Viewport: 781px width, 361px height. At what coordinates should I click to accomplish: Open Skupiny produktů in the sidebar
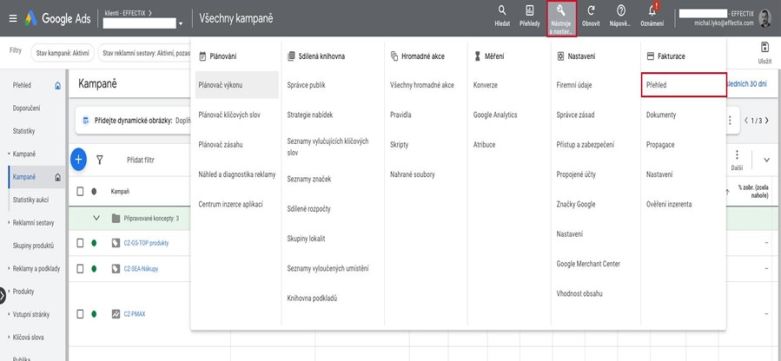pos(33,245)
